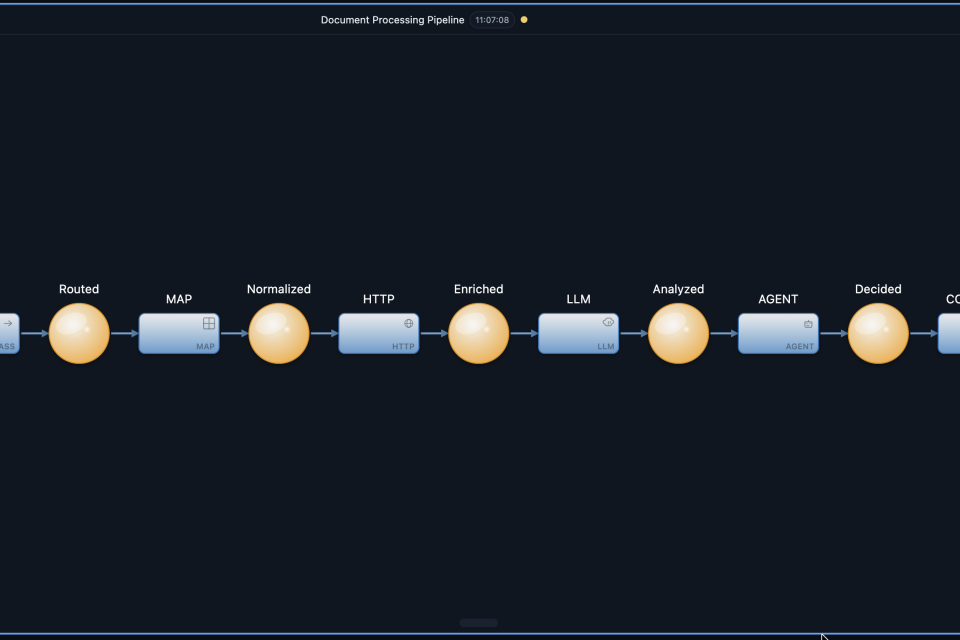
Task: Click the Document Processing Pipeline title
Action: (392, 20)
